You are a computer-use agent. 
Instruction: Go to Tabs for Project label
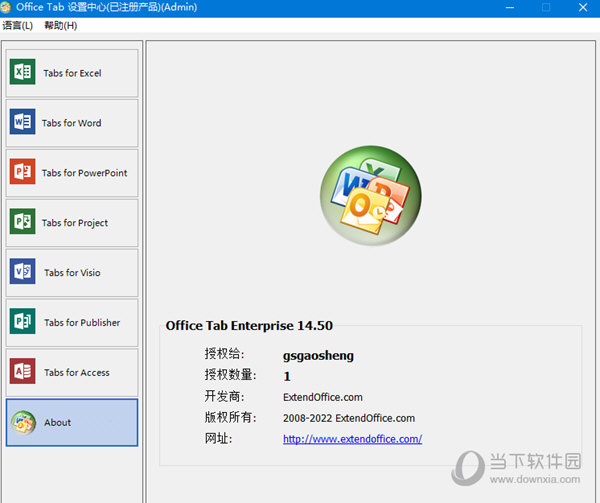[x=75, y=223]
